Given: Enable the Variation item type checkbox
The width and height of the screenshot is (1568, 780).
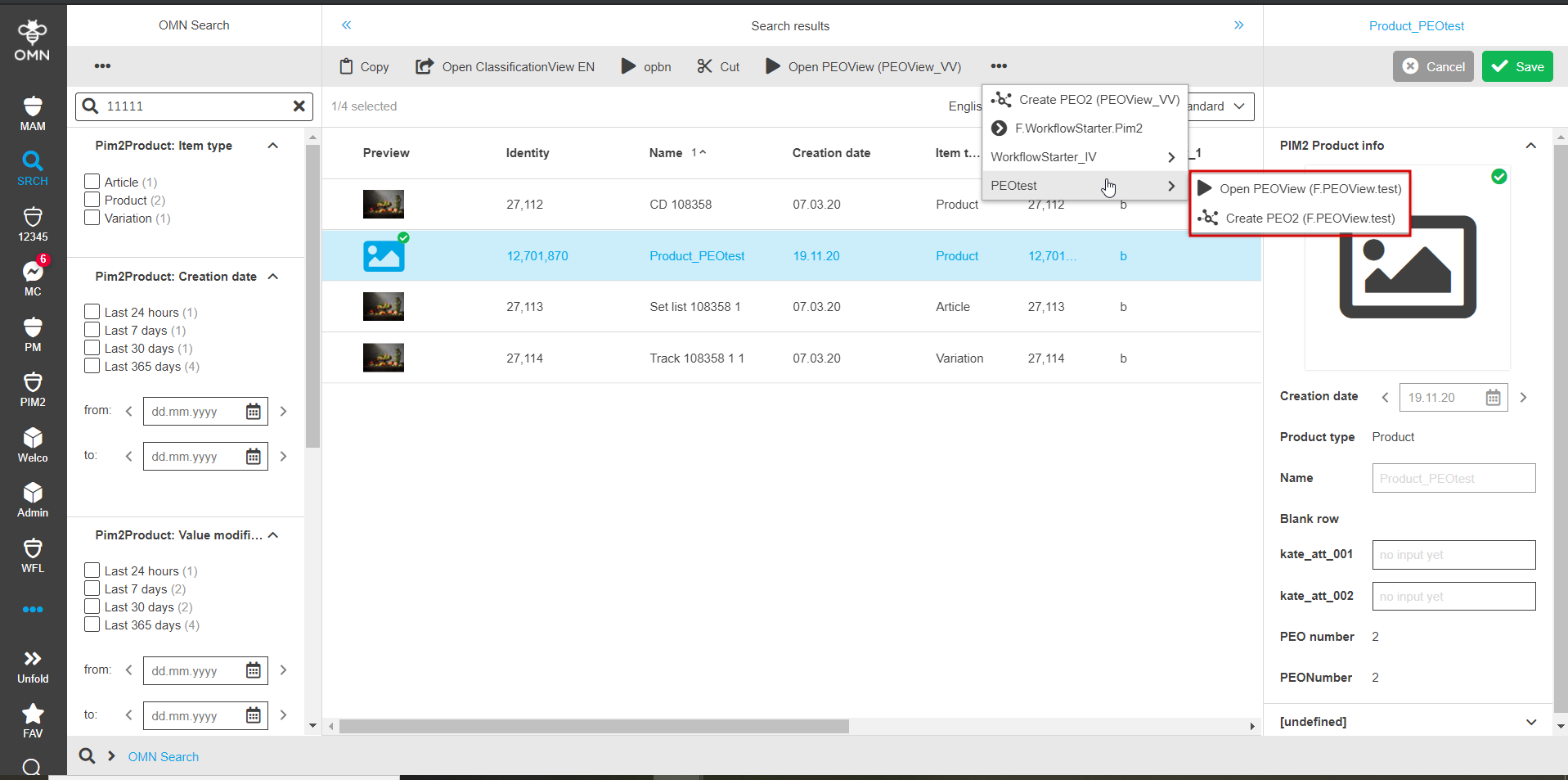Looking at the screenshot, I should pos(92,218).
